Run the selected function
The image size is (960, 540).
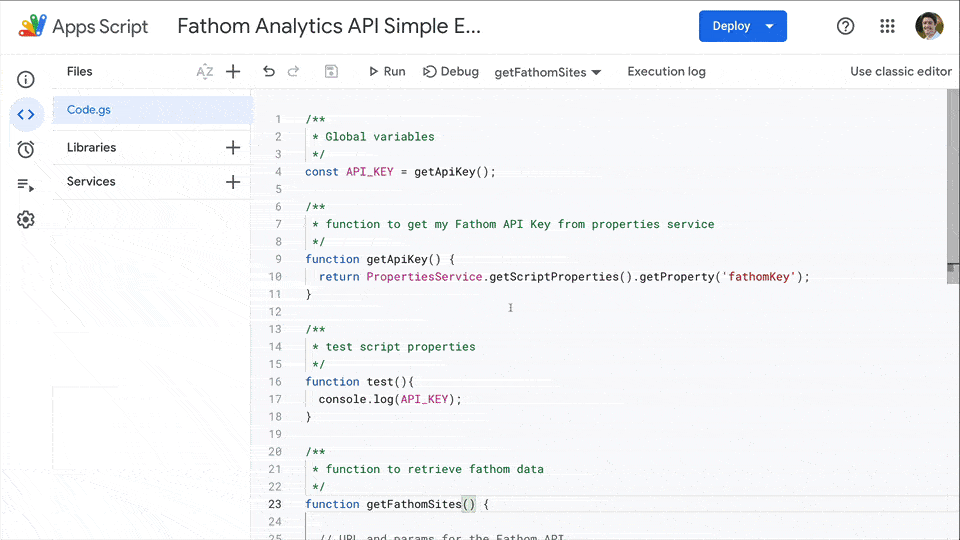click(x=387, y=72)
